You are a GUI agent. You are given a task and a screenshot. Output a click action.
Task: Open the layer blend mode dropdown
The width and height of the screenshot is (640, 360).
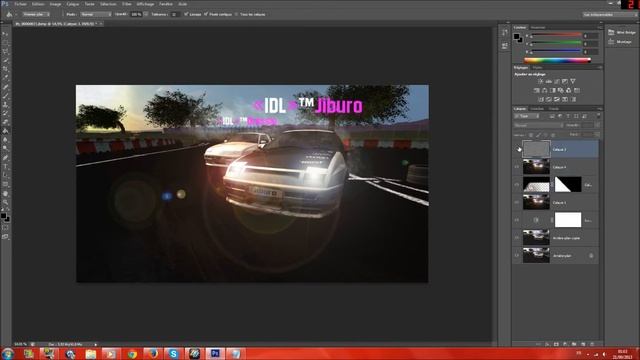(538, 125)
